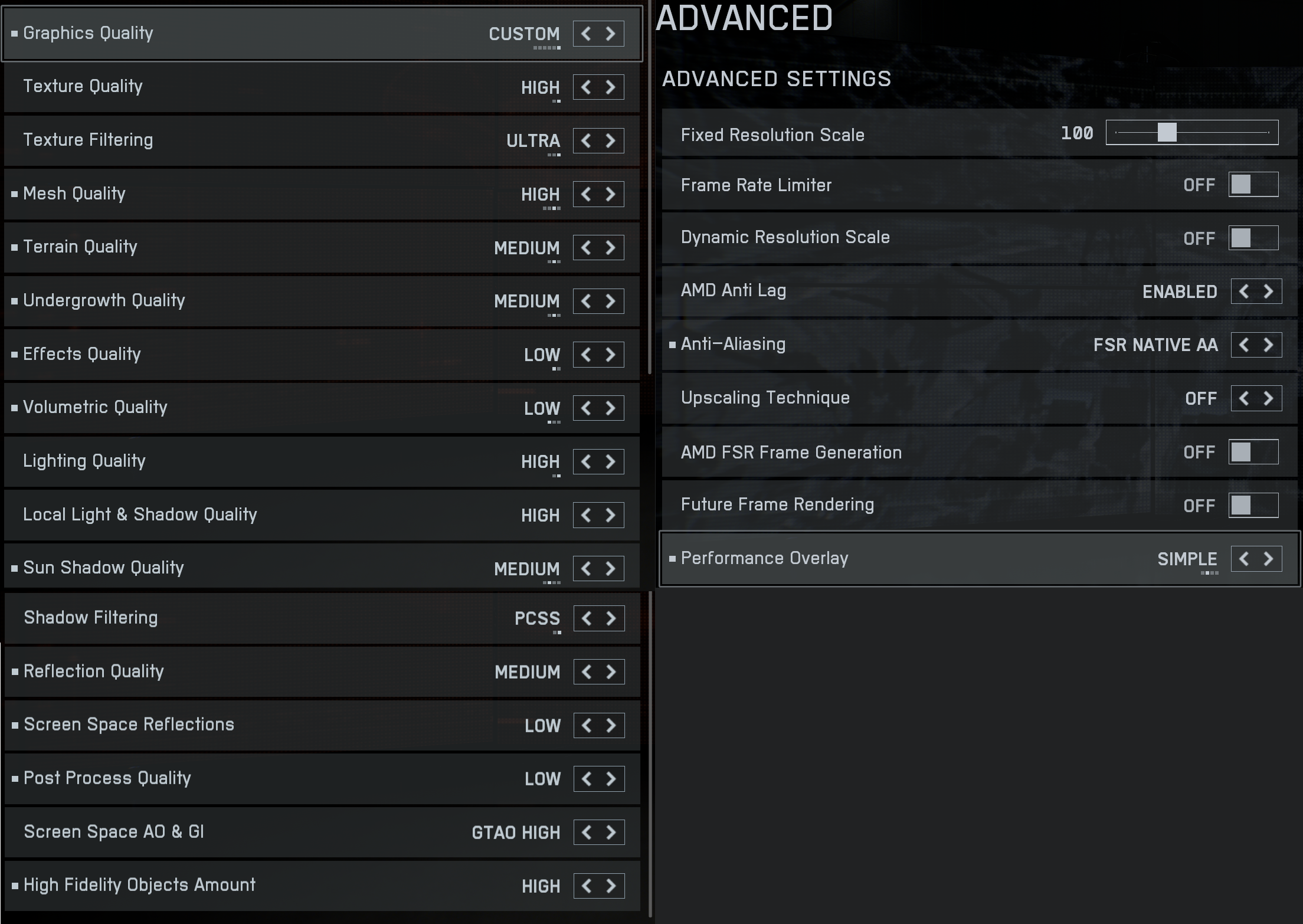Lower Reflection Quality with left arrow

point(587,672)
